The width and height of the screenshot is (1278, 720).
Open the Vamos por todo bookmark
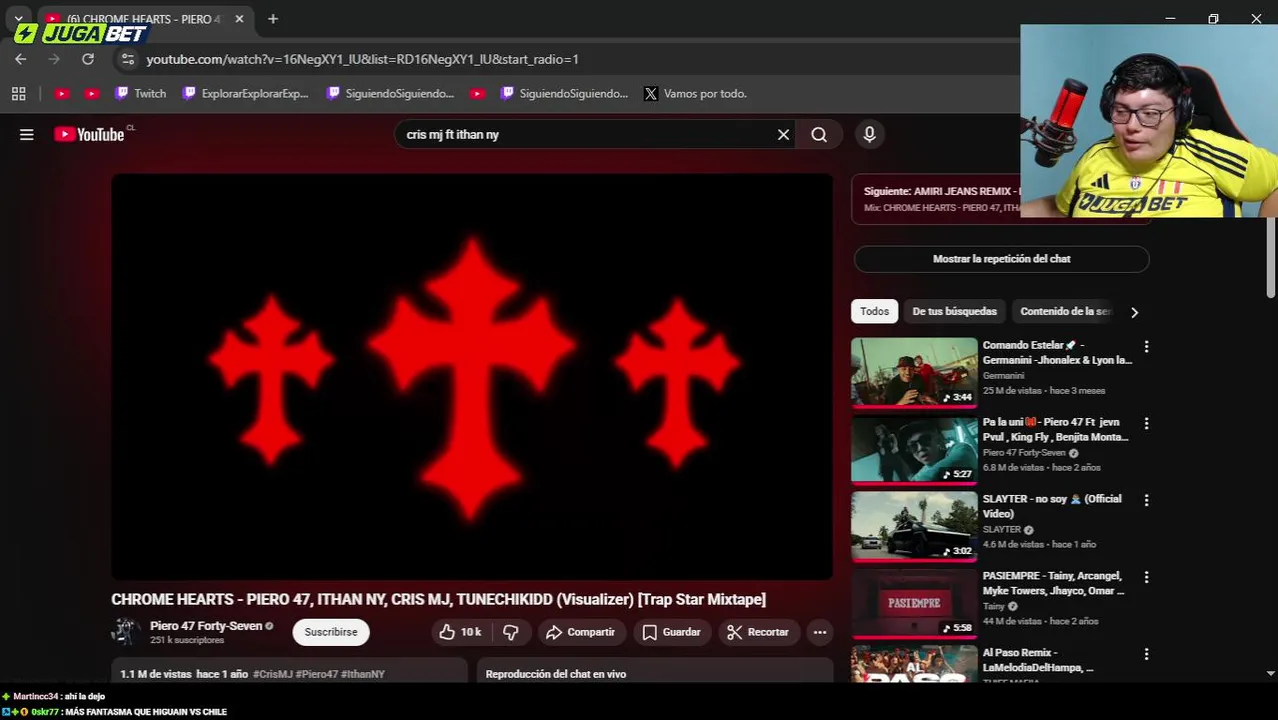pos(696,93)
